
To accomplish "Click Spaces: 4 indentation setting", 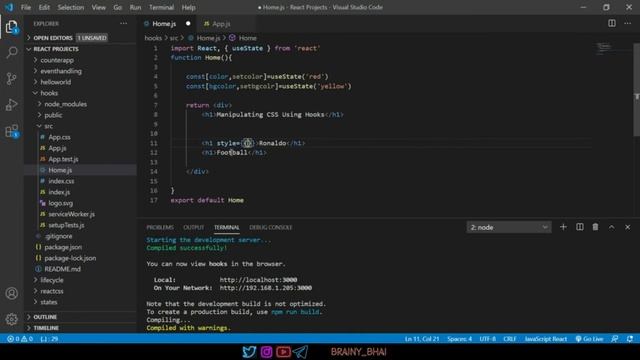I will [459, 339].
